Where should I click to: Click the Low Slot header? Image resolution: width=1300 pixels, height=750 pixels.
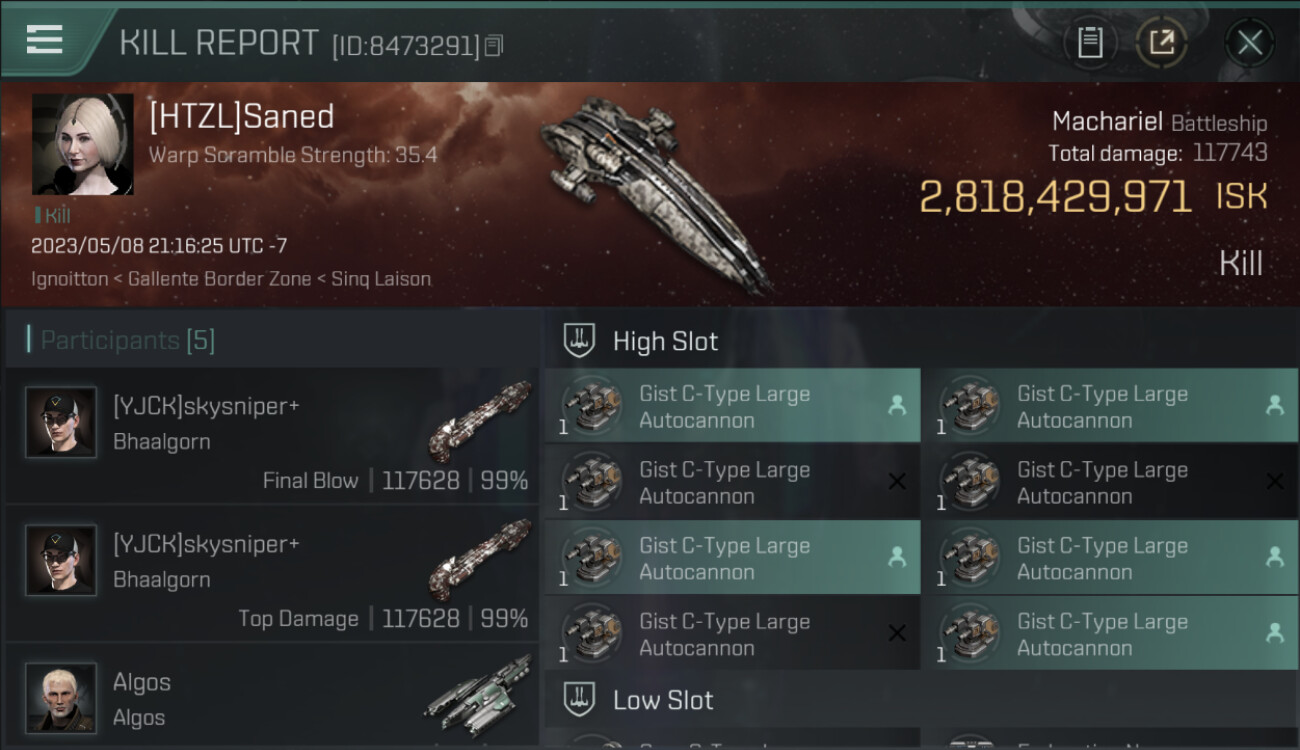point(663,700)
